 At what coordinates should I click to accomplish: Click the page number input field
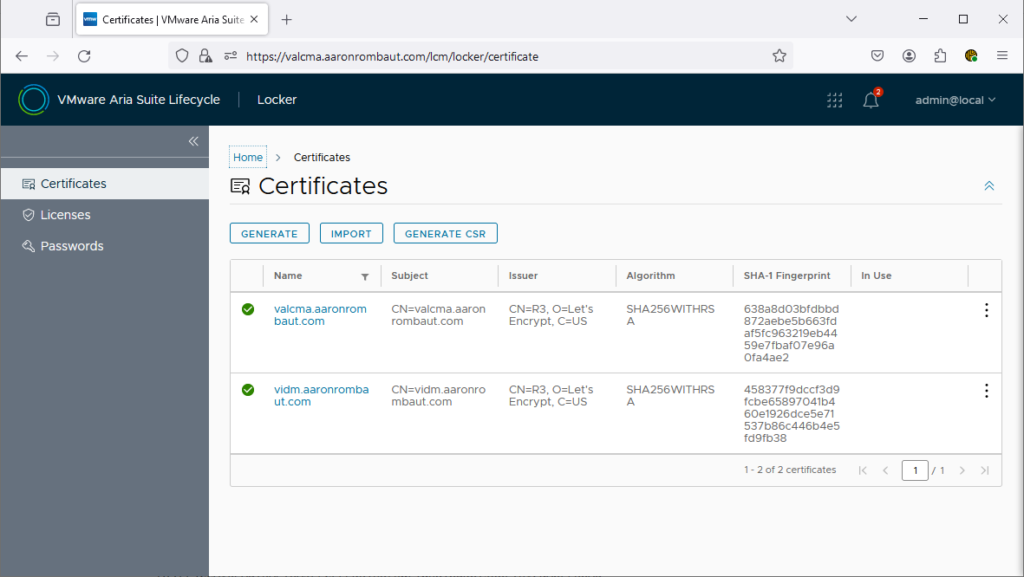(x=914, y=470)
